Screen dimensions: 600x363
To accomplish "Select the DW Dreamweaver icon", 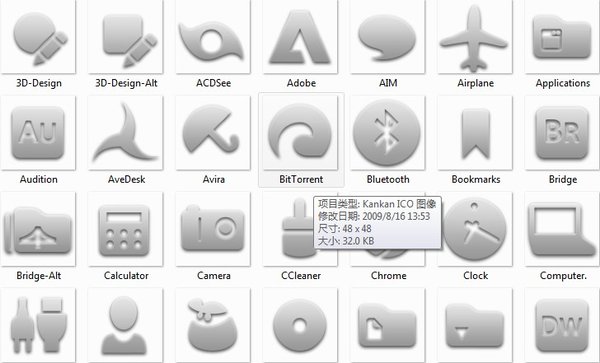I will [x=562, y=325].
